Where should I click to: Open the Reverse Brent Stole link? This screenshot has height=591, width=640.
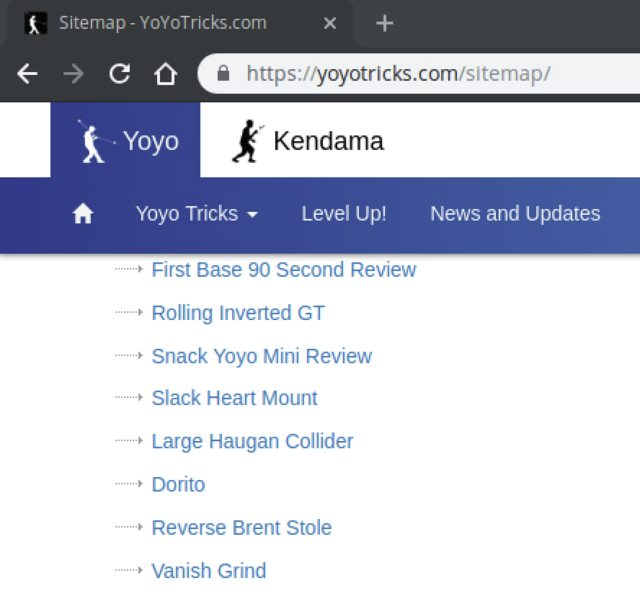pos(242,528)
